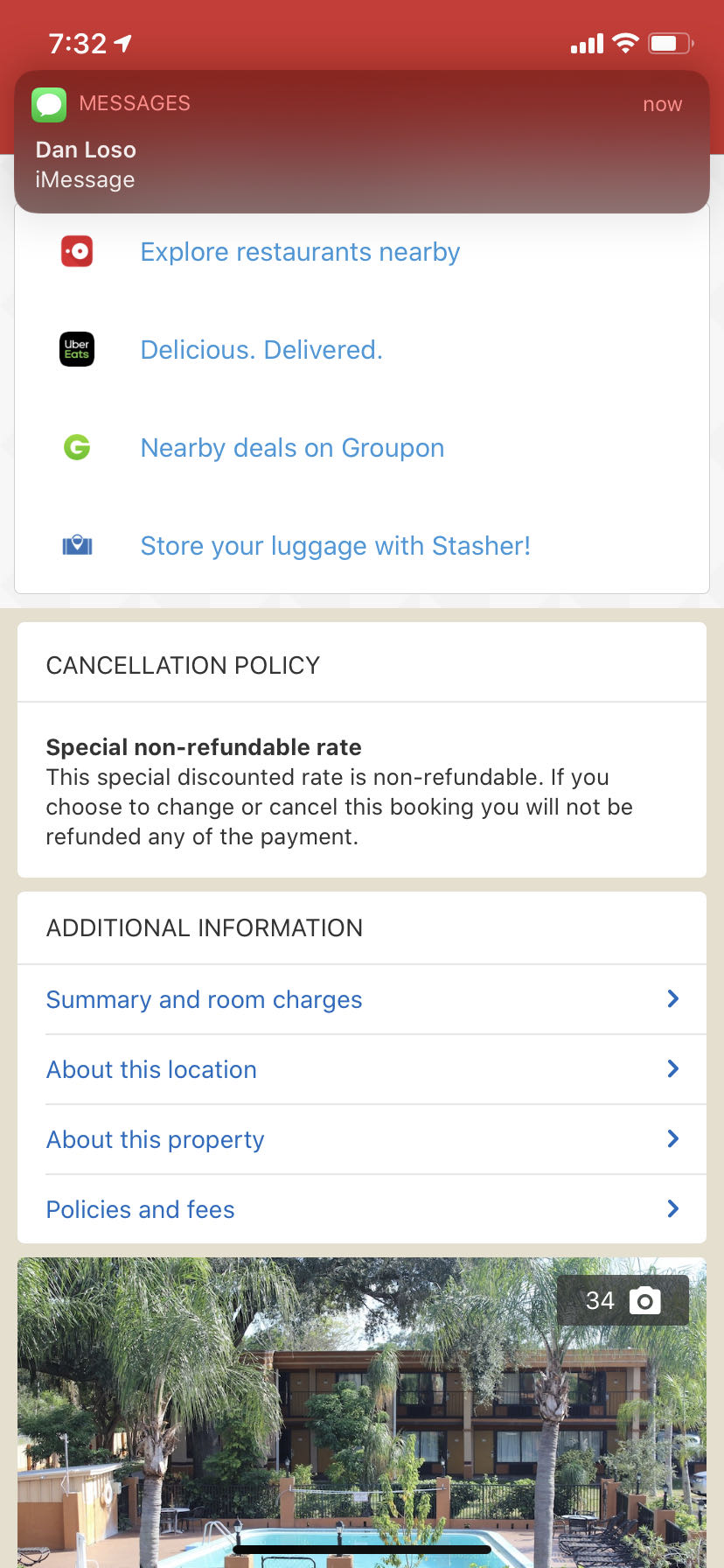Tap the green Groupon icon

click(x=77, y=448)
